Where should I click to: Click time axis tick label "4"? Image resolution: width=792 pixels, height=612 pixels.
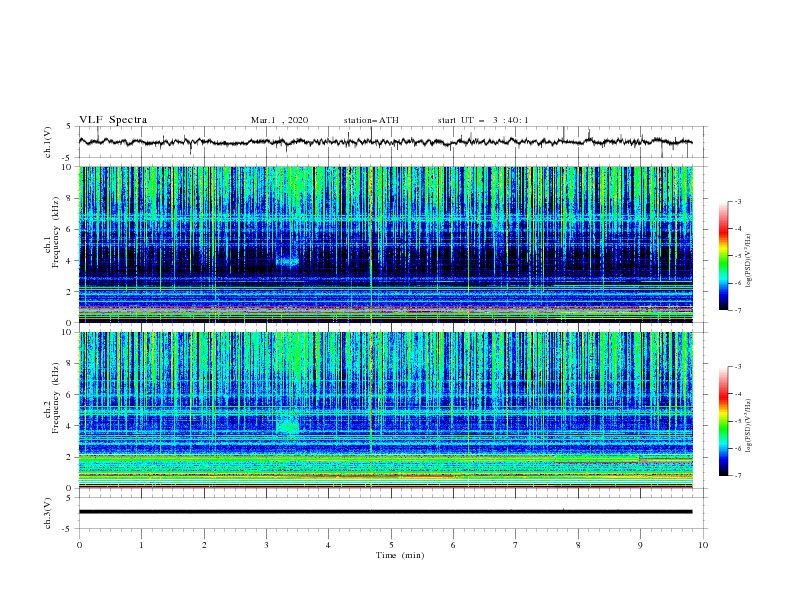328,545
